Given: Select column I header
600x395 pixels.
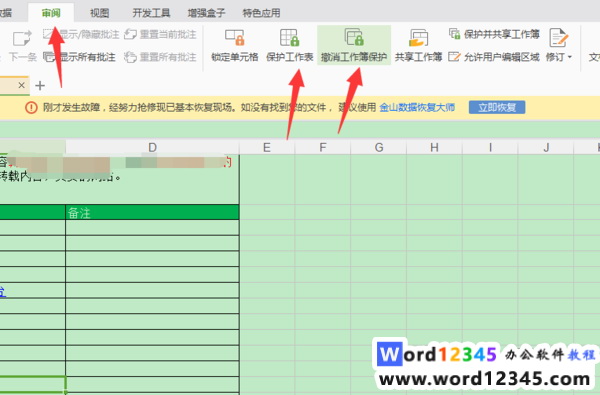Looking at the screenshot, I should (x=490, y=147).
